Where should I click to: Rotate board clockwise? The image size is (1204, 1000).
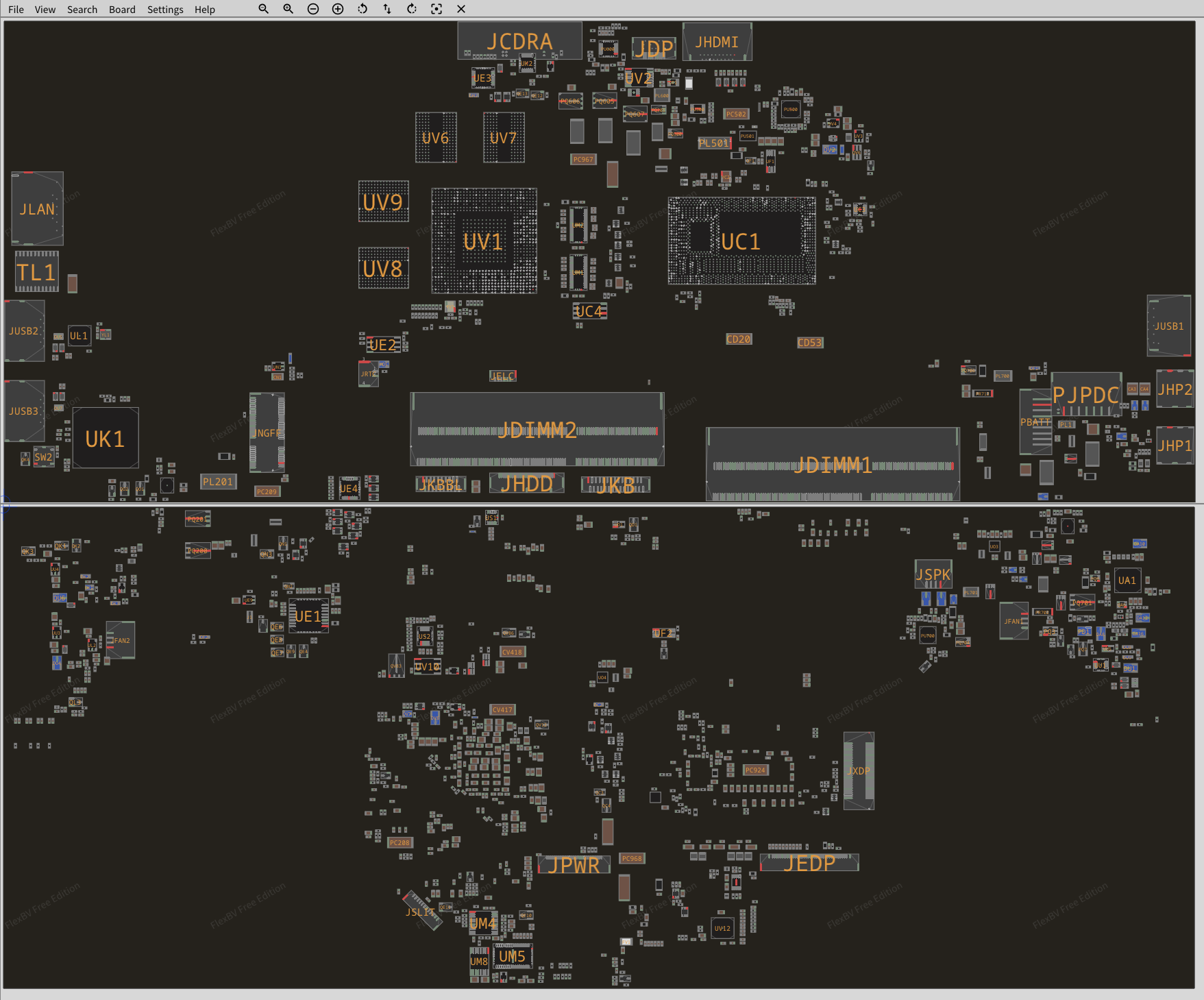(x=412, y=9)
